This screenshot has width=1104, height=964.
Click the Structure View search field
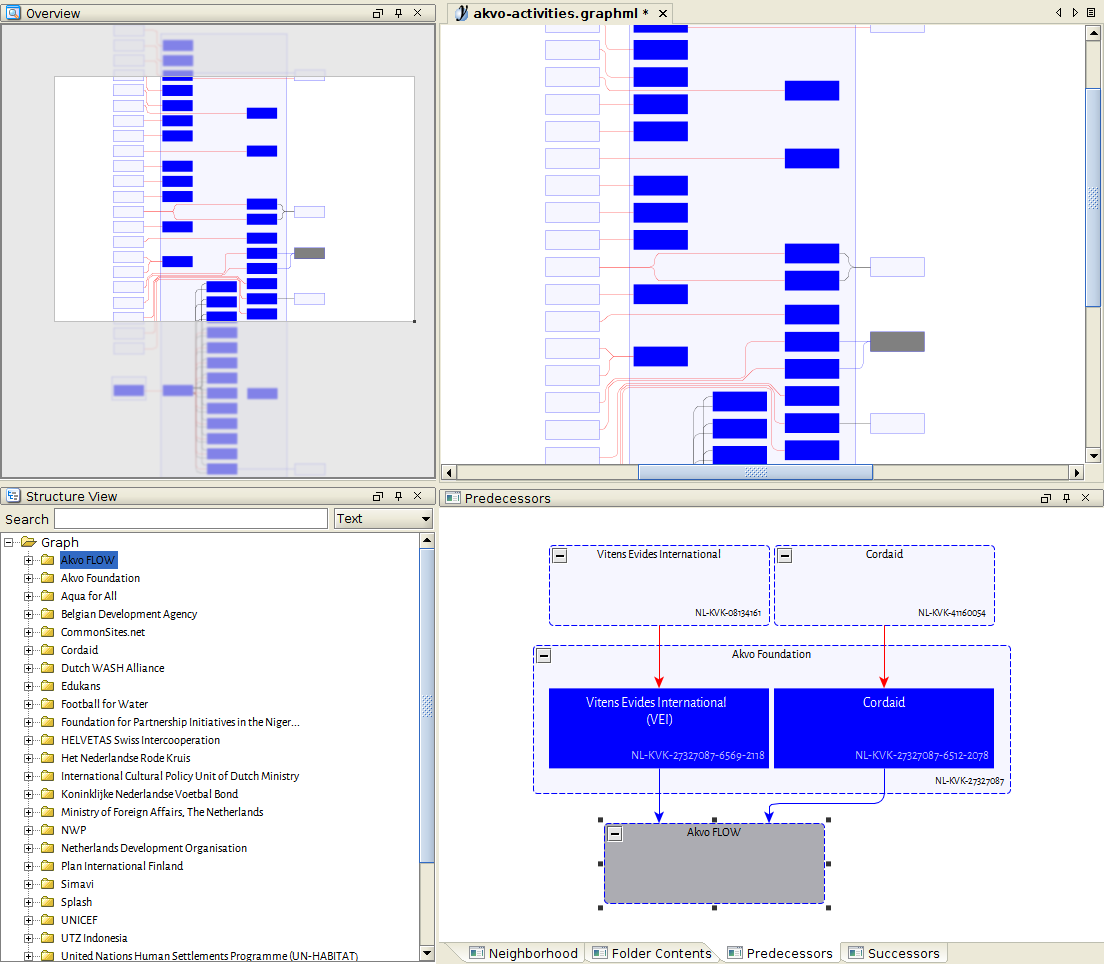tap(191, 519)
